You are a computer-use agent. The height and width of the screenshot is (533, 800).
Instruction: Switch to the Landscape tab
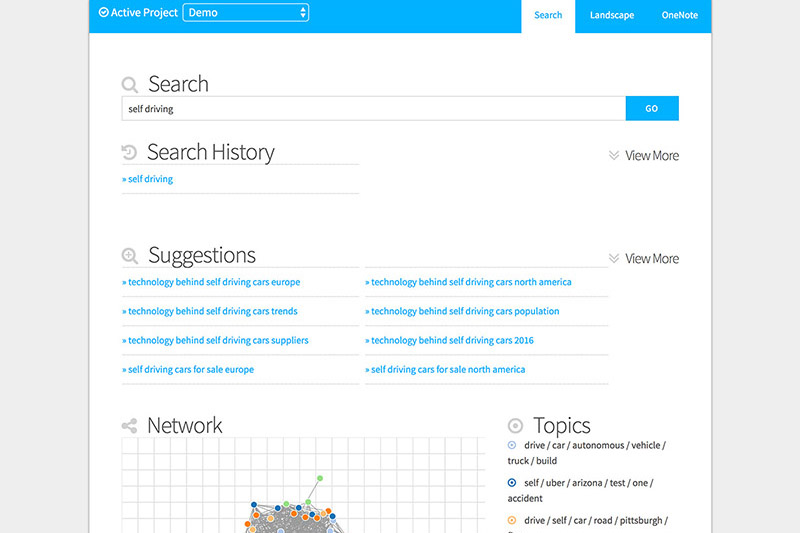(611, 16)
